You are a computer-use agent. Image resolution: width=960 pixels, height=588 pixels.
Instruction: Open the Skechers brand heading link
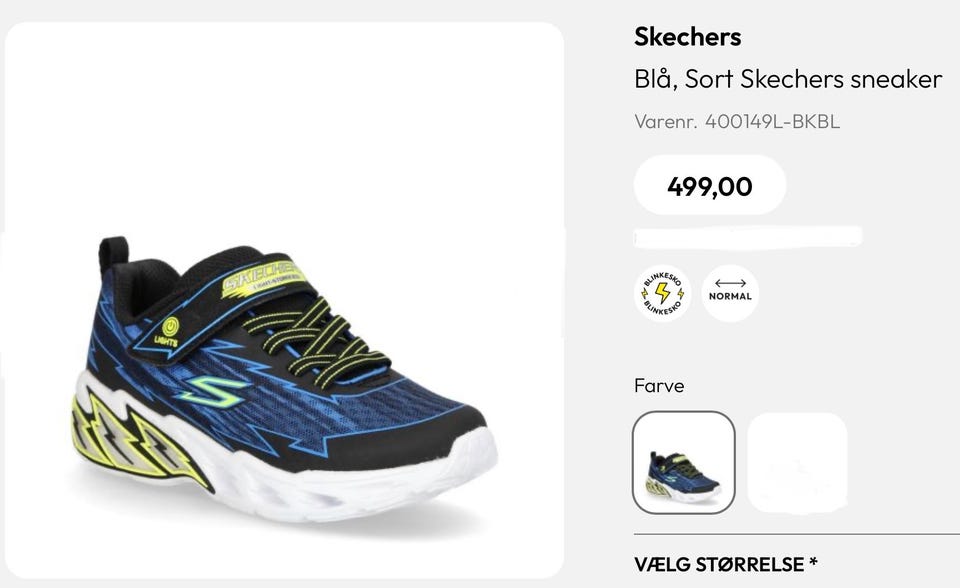(688, 37)
